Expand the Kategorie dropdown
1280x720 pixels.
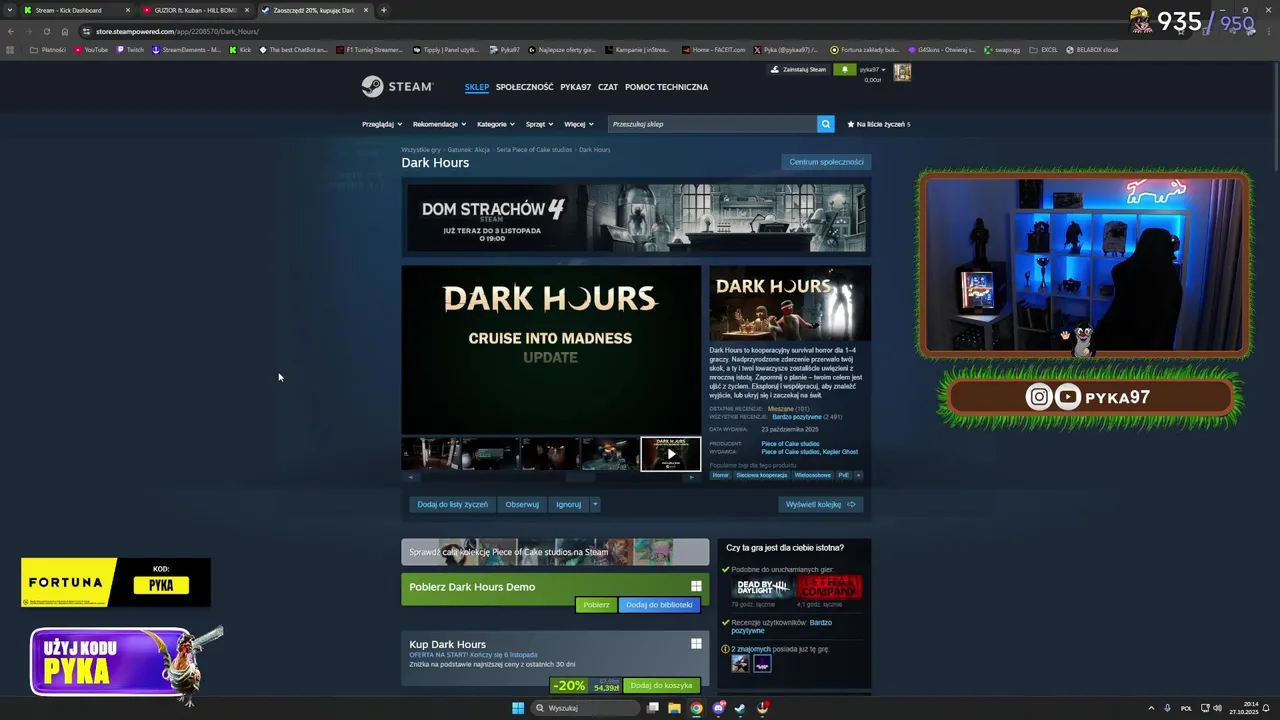point(496,124)
